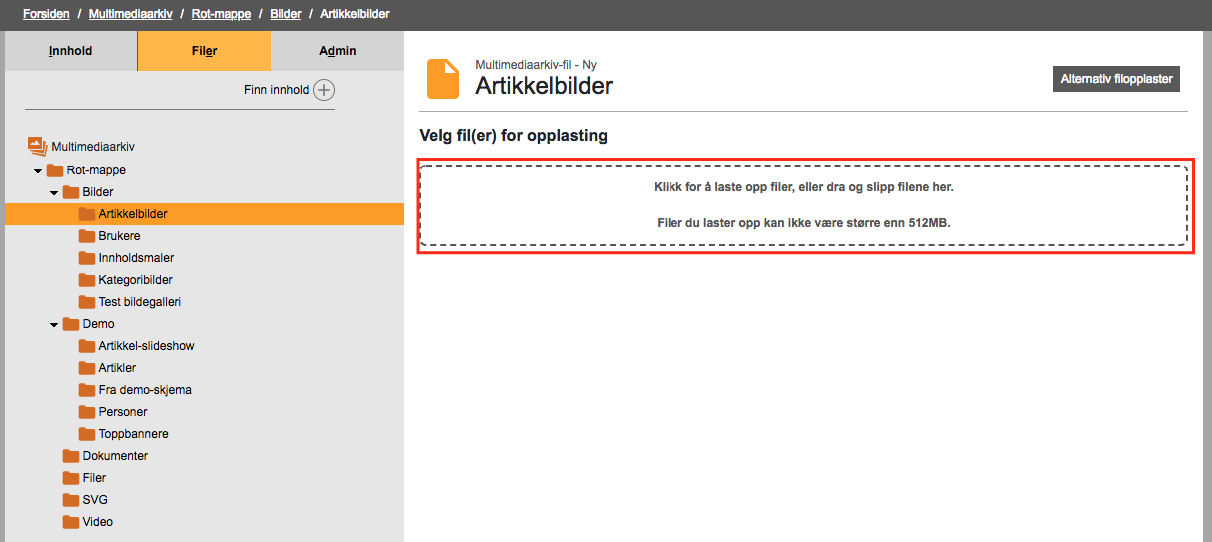Select Video label in the tree
Screen dimensions: 1212x542
point(98,522)
